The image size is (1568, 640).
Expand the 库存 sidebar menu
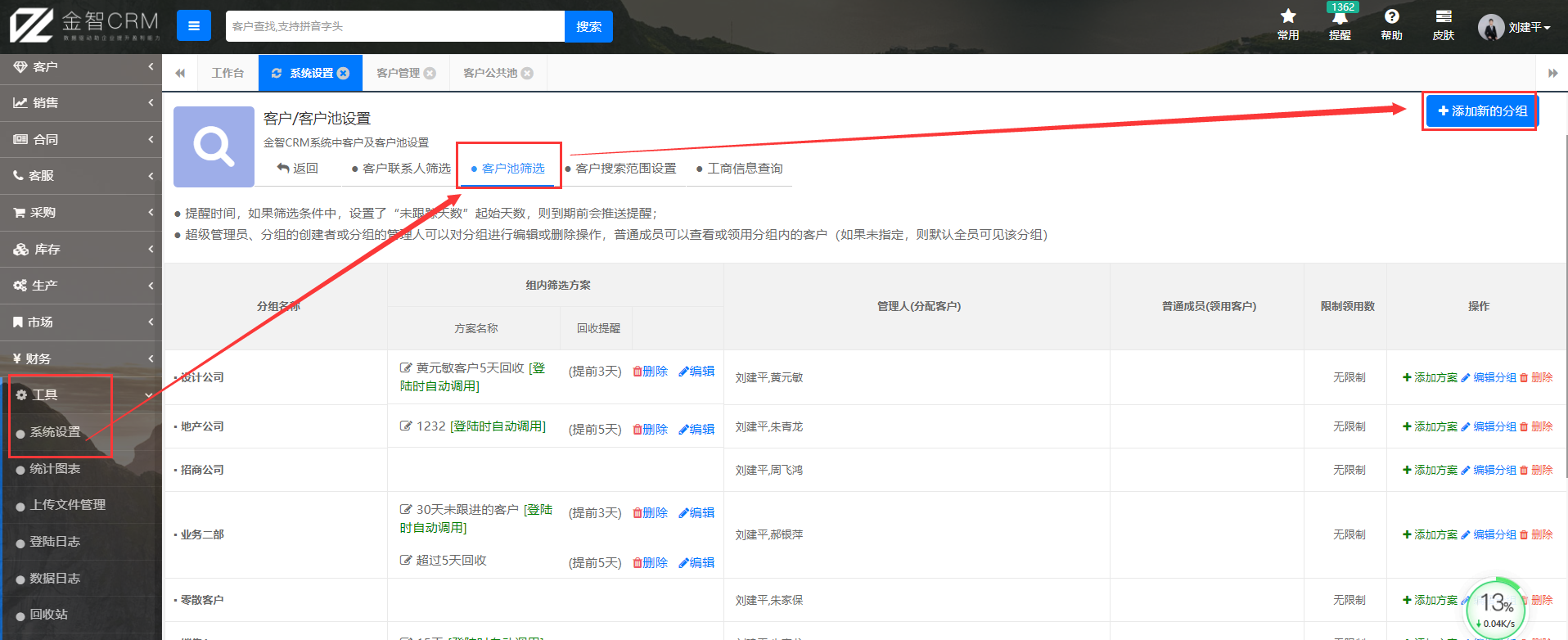(81, 250)
